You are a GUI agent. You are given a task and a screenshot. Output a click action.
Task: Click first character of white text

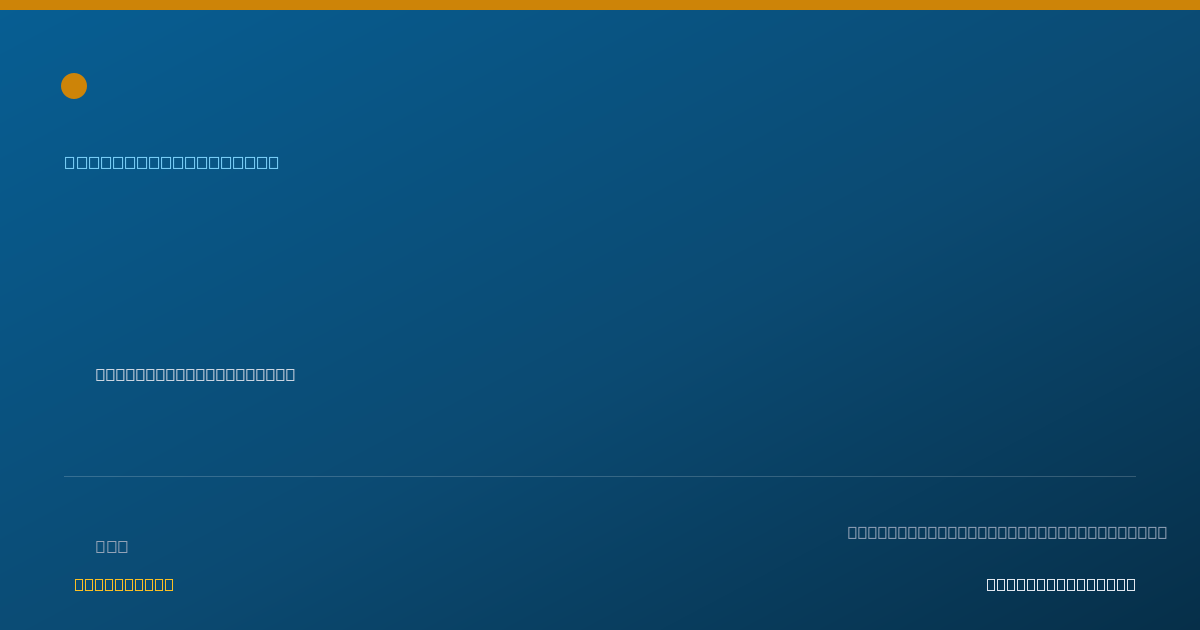click(x=992, y=584)
